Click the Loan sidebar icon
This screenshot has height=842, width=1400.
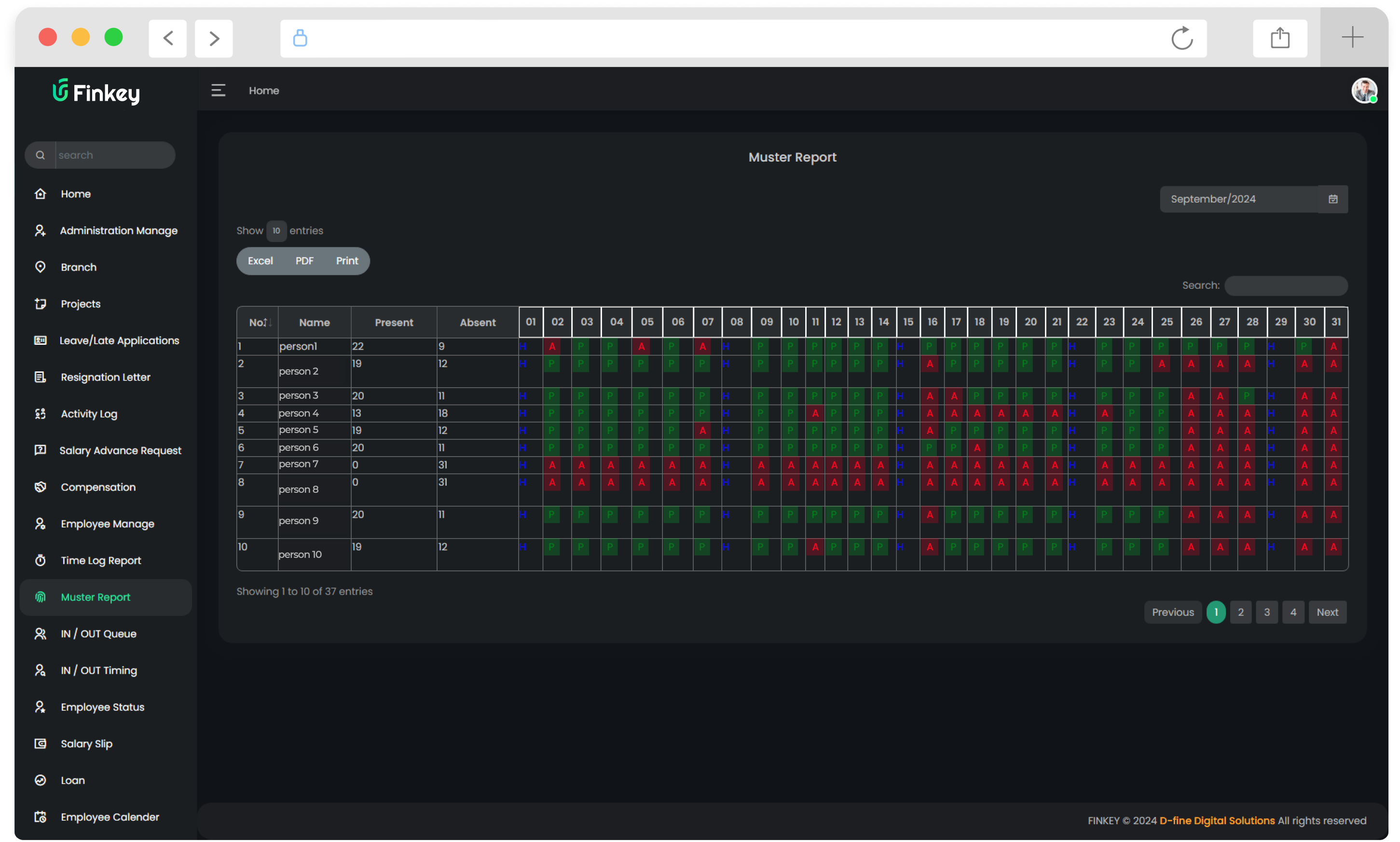[41, 780]
